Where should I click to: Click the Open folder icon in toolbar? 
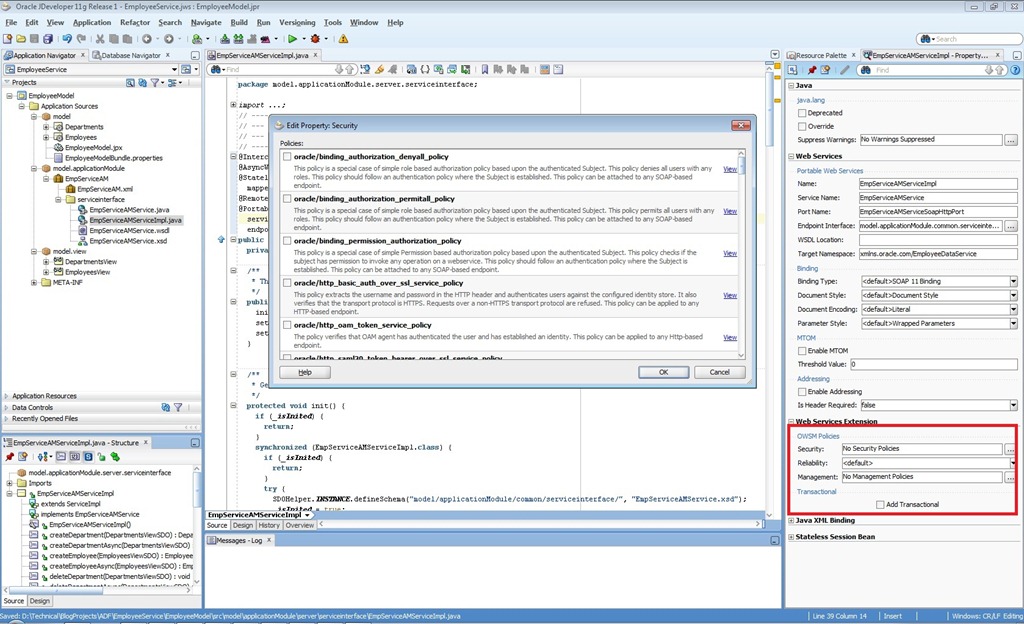(20, 39)
